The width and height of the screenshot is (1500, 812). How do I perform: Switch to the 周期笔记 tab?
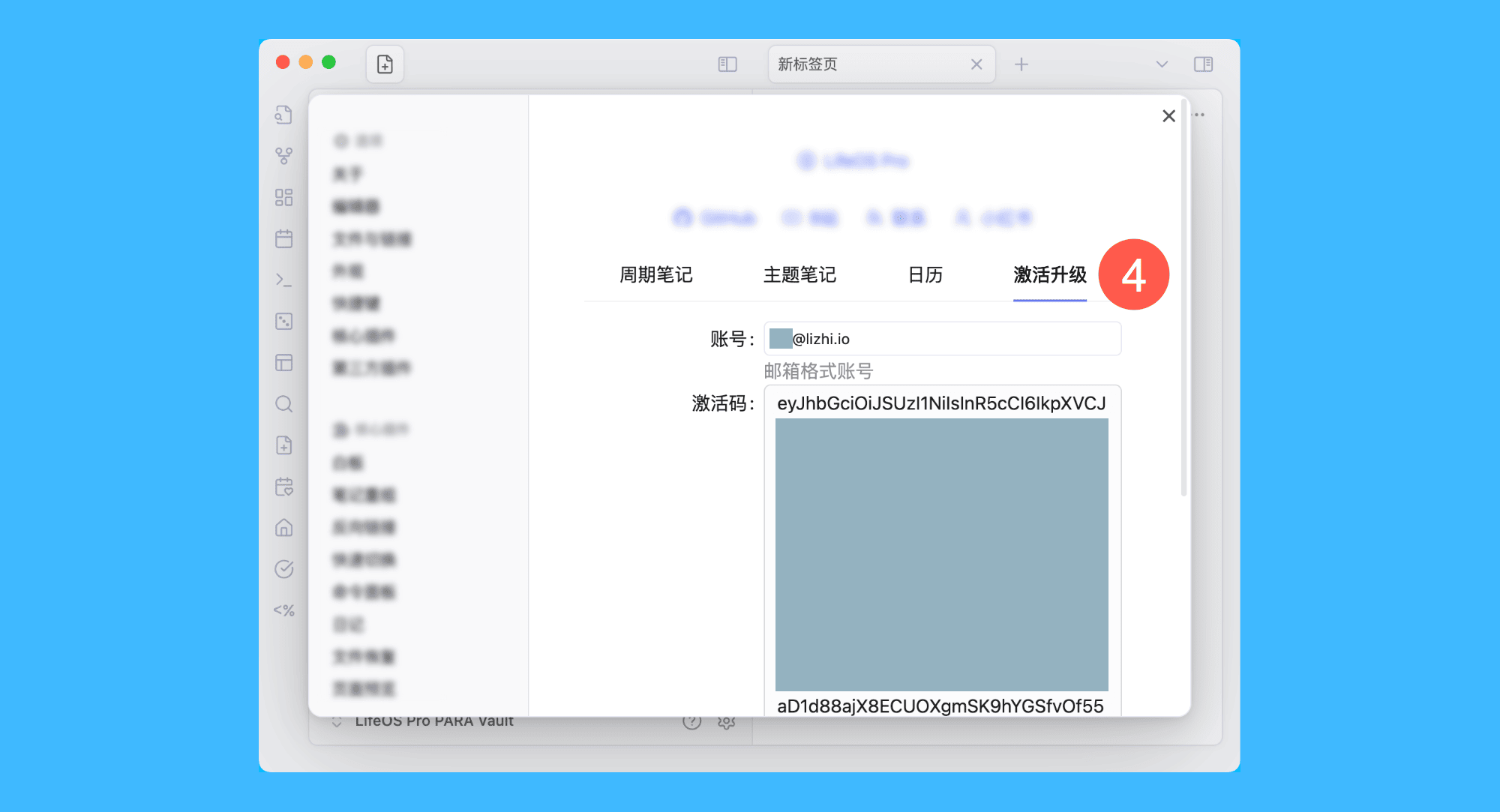656,275
